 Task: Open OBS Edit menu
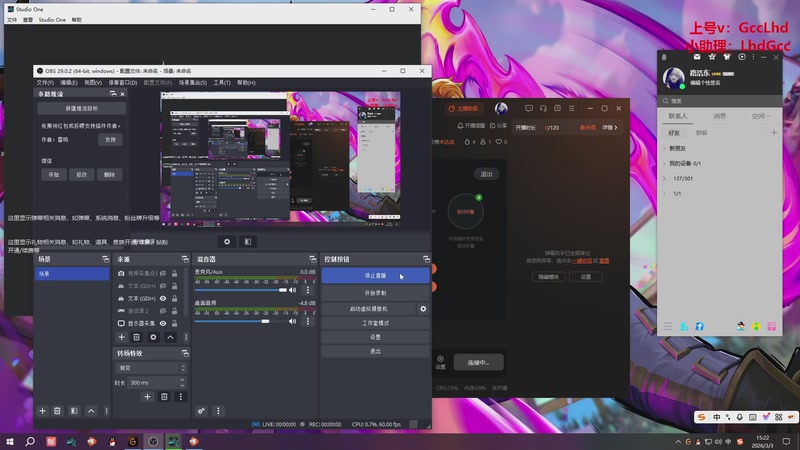(x=69, y=83)
